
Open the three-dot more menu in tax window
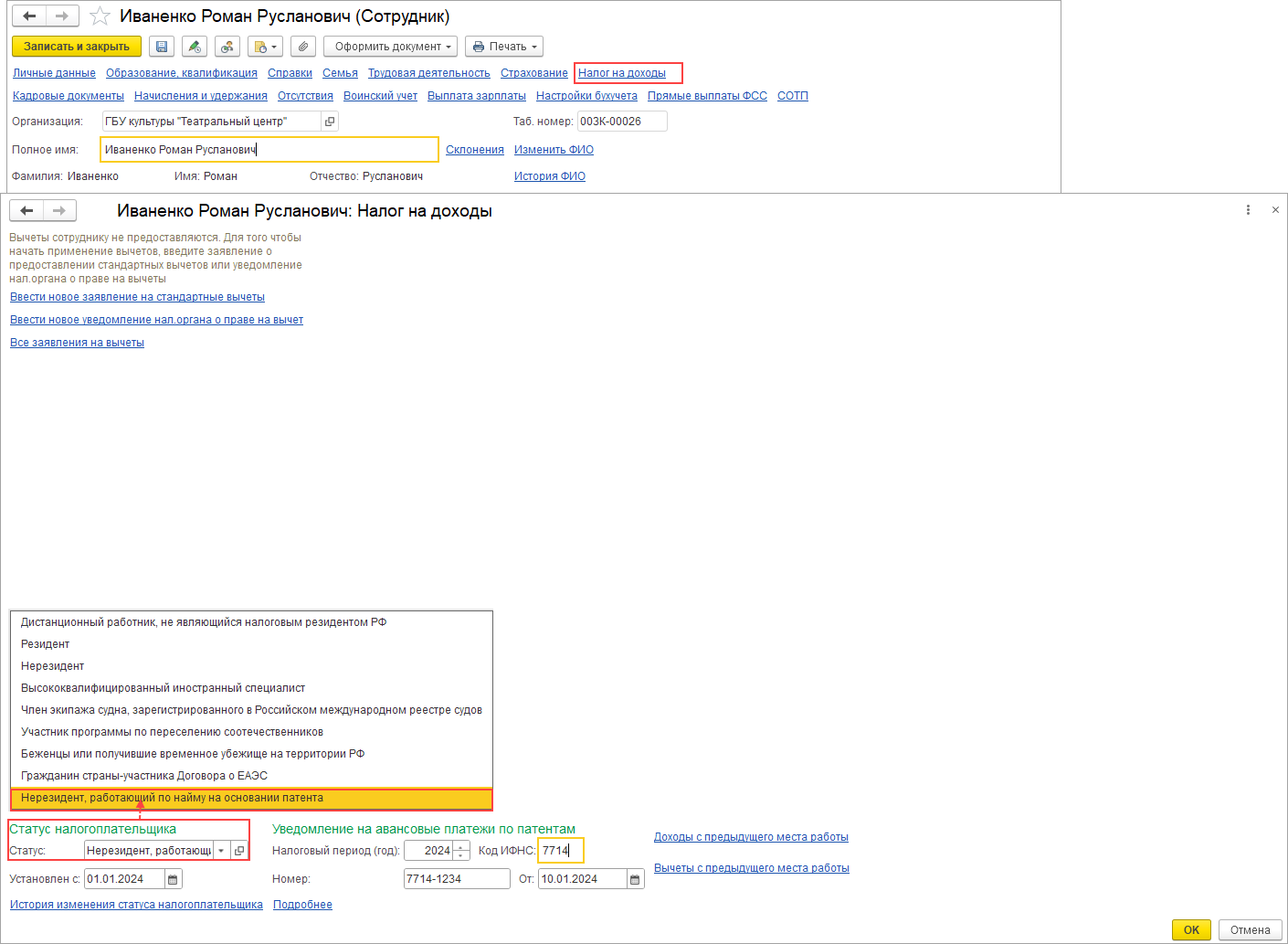point(1248,210)
